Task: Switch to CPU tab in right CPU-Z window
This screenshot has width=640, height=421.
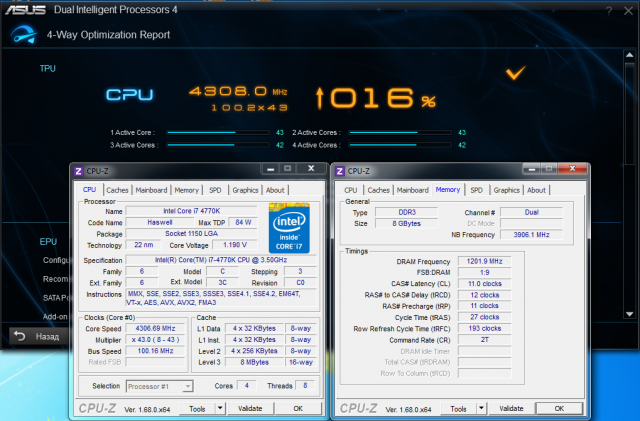Action: tap(351, 190)
